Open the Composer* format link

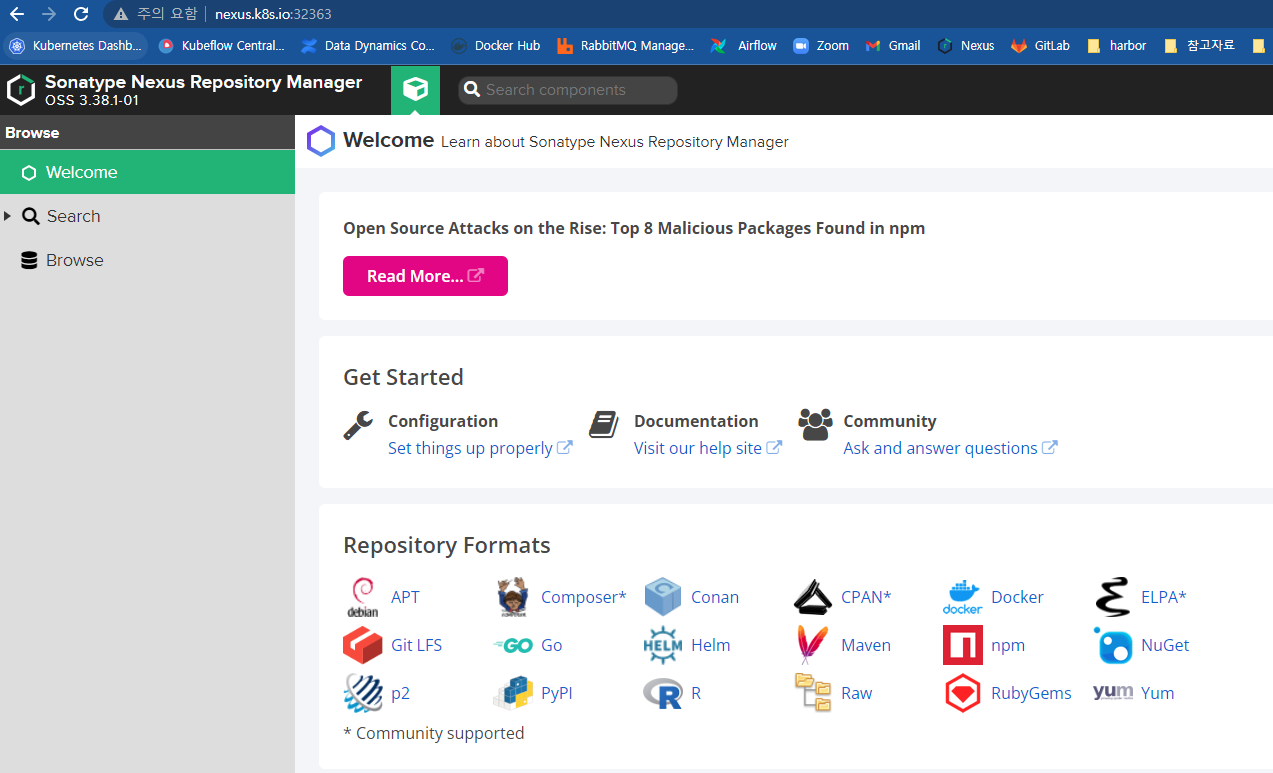click(583, 597)
